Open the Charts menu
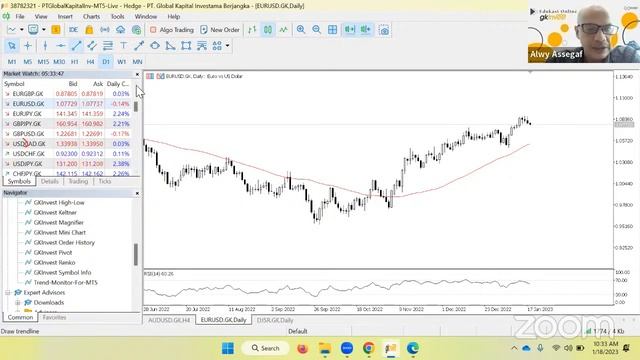The image size is (640, 360). coord(91,17)
